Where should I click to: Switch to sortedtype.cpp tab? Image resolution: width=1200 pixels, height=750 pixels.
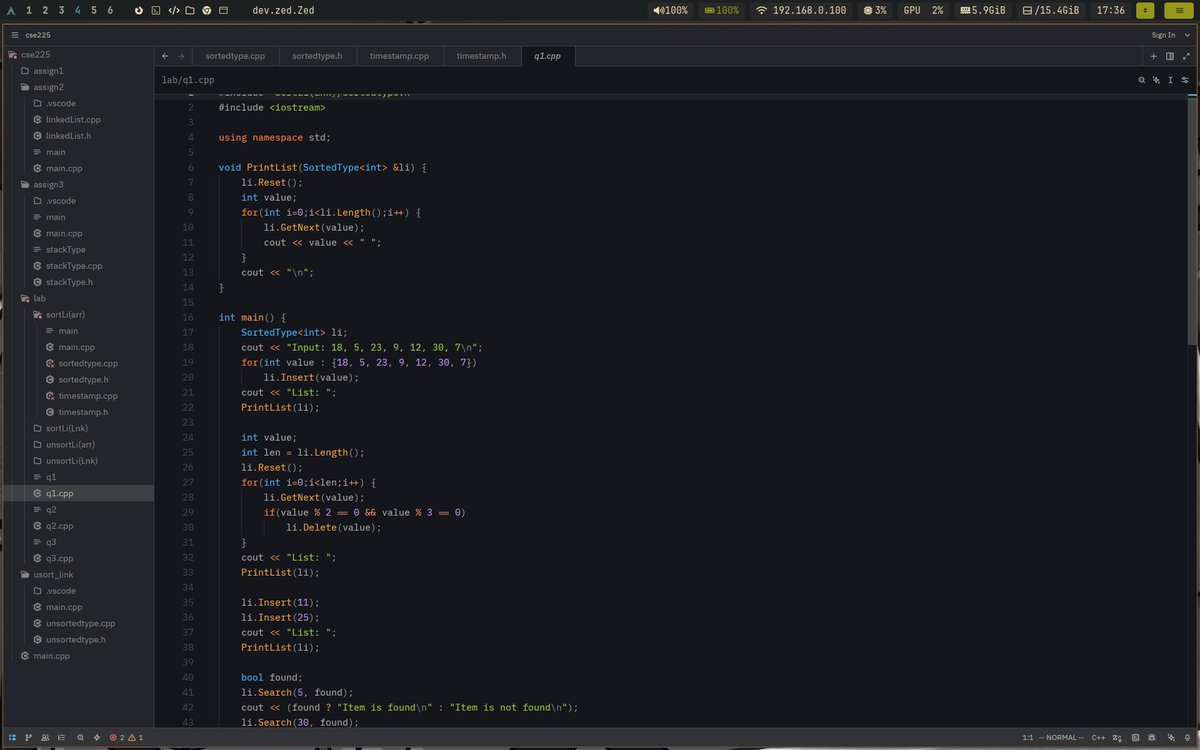(235, 56)
